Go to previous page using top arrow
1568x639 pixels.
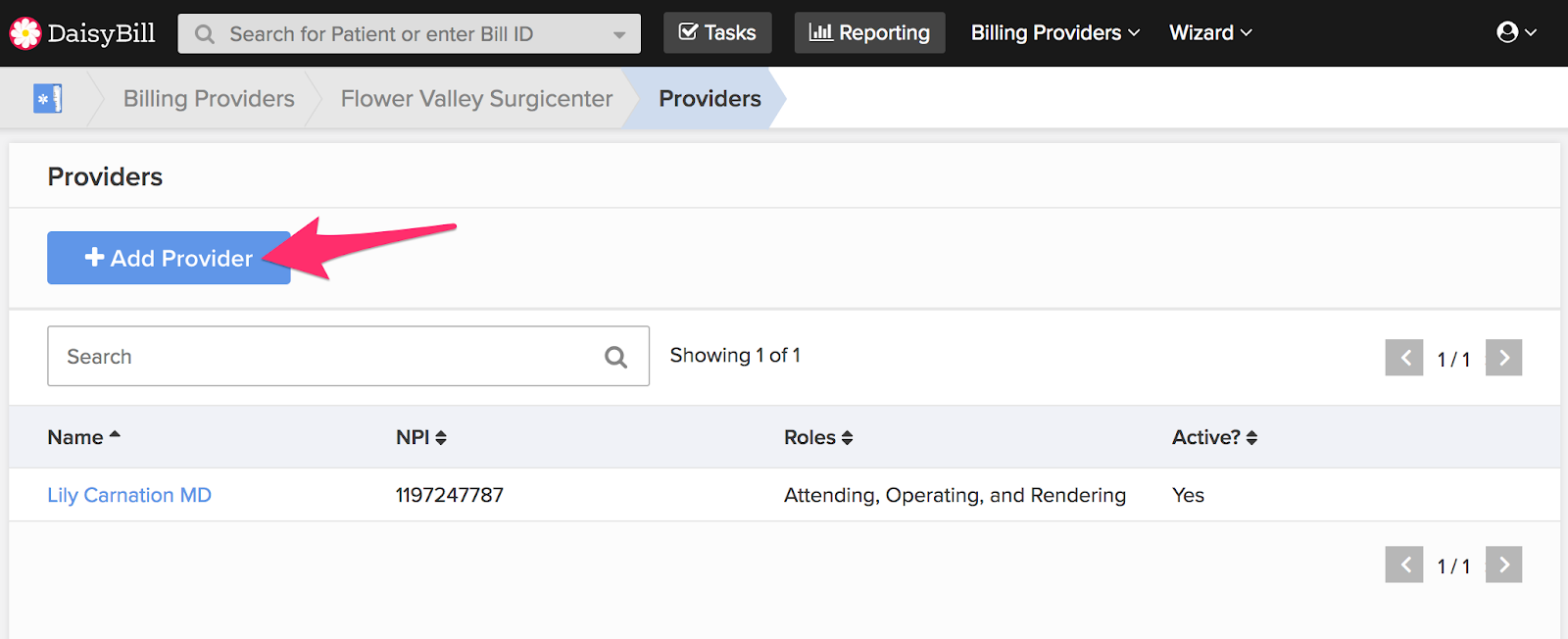(1404, 358)
